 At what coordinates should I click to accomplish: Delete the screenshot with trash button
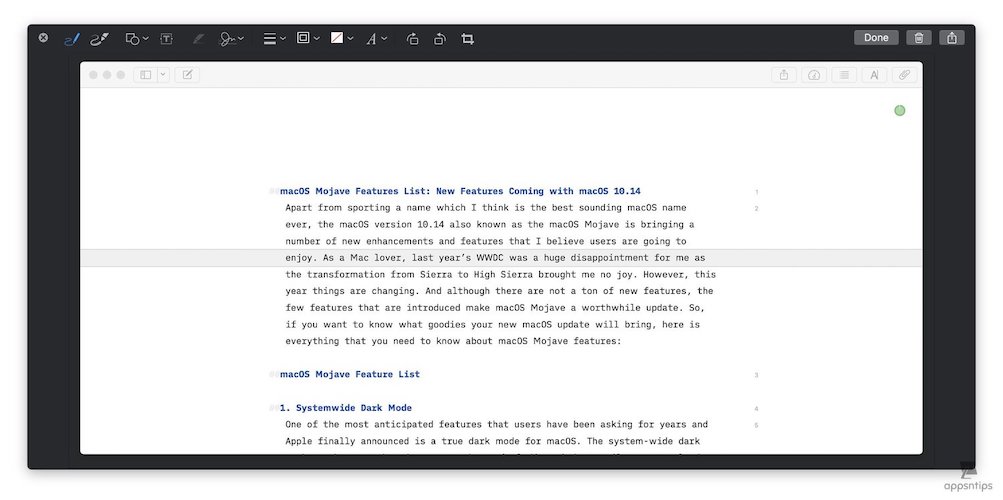pyautogui.click(x=919, y=38)
